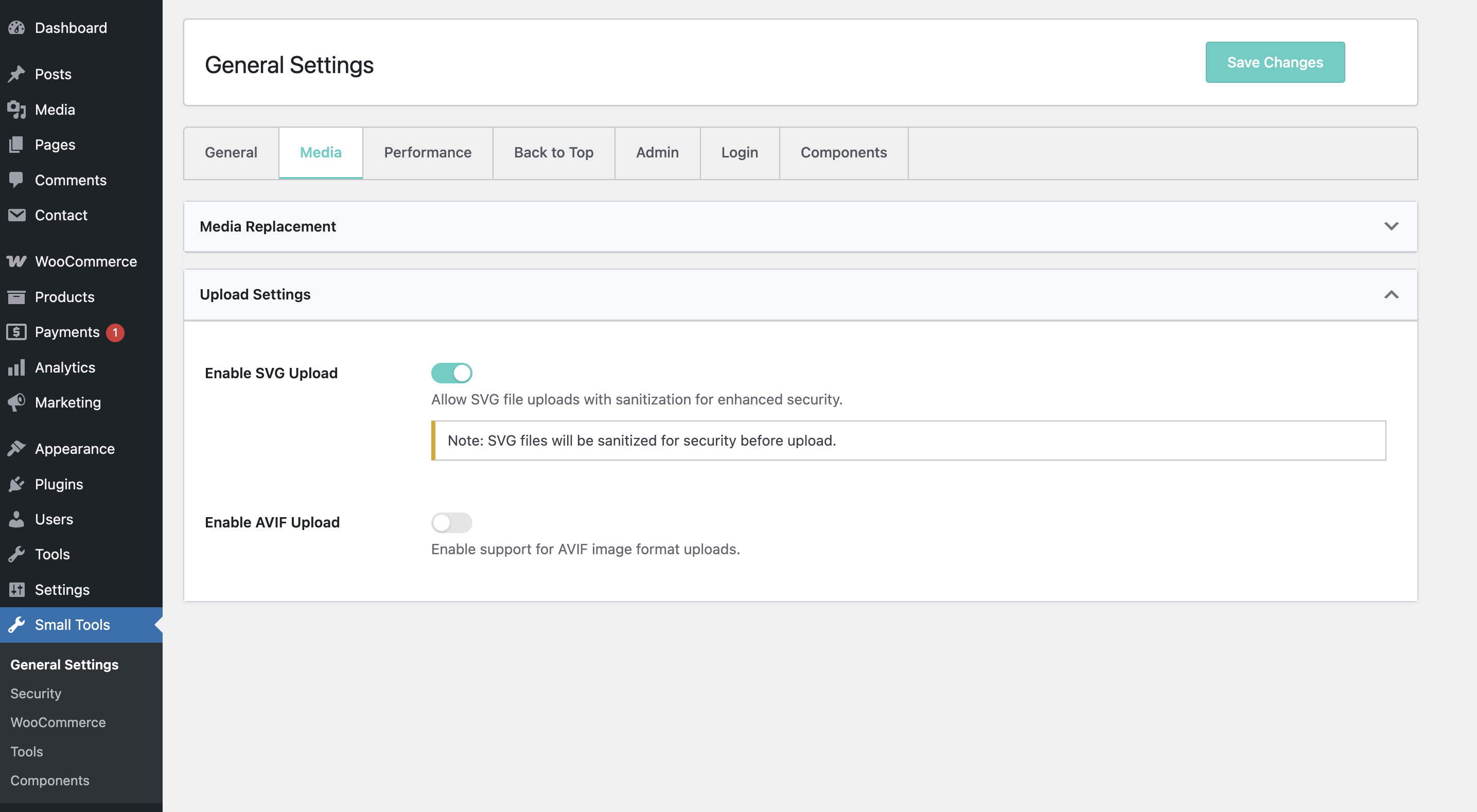
Task: Click the WooCommerce logo icon
Action: [x=16, y=261]
